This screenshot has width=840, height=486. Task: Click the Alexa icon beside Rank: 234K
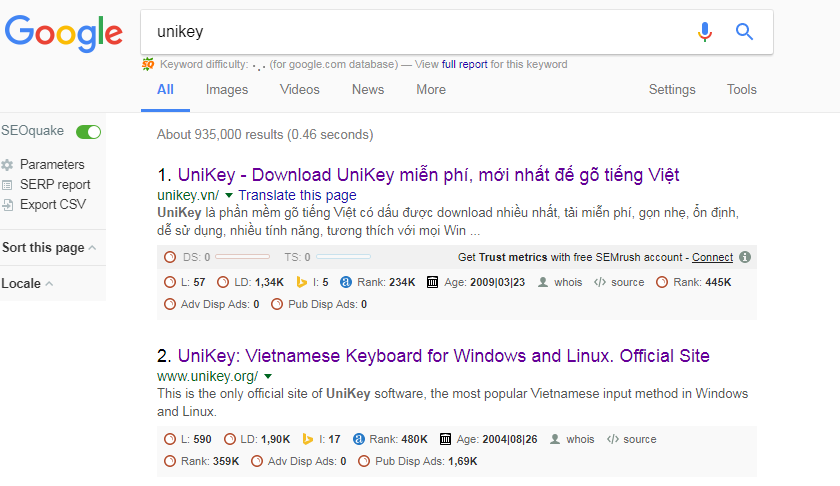pos(346,282)
